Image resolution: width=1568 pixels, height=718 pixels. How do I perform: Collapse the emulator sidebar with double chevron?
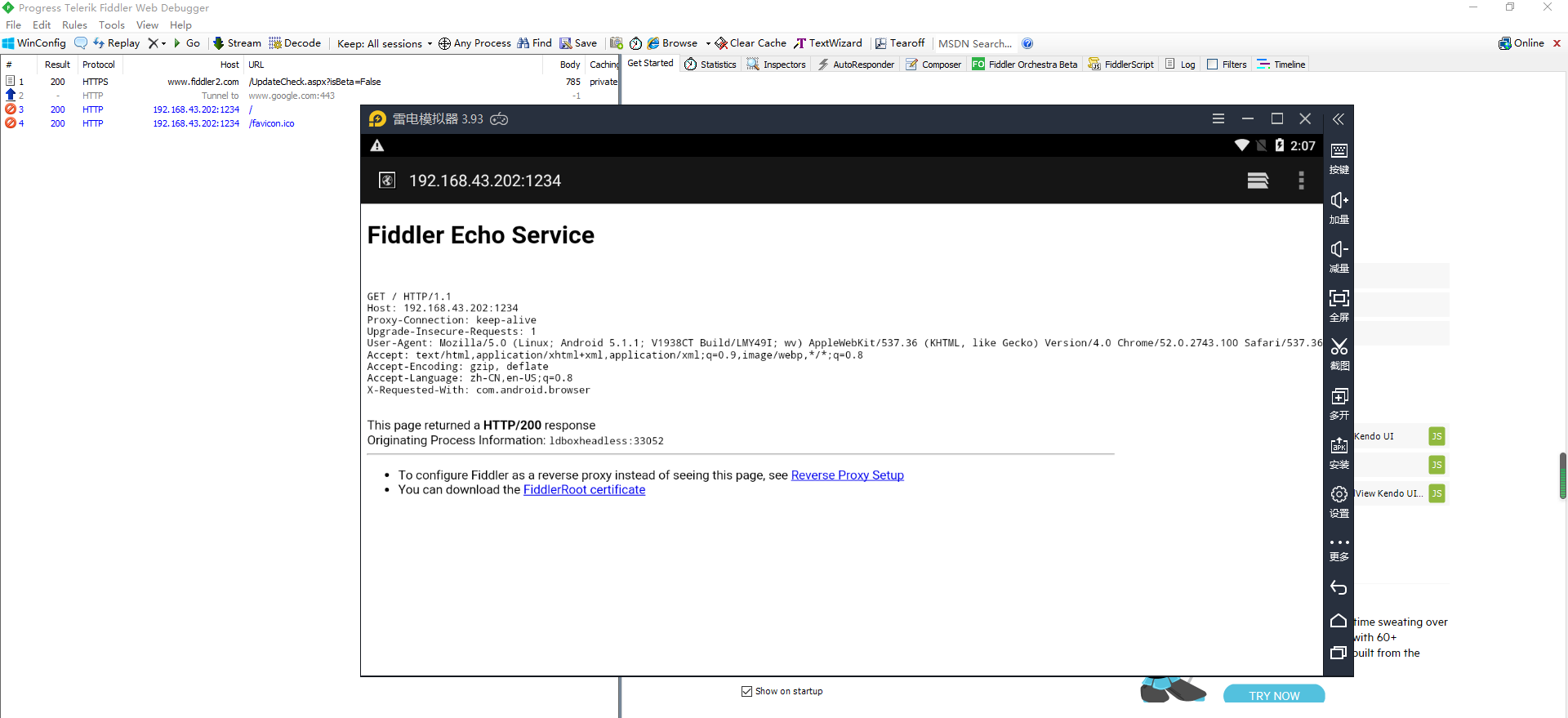(x=1339, y=119)
